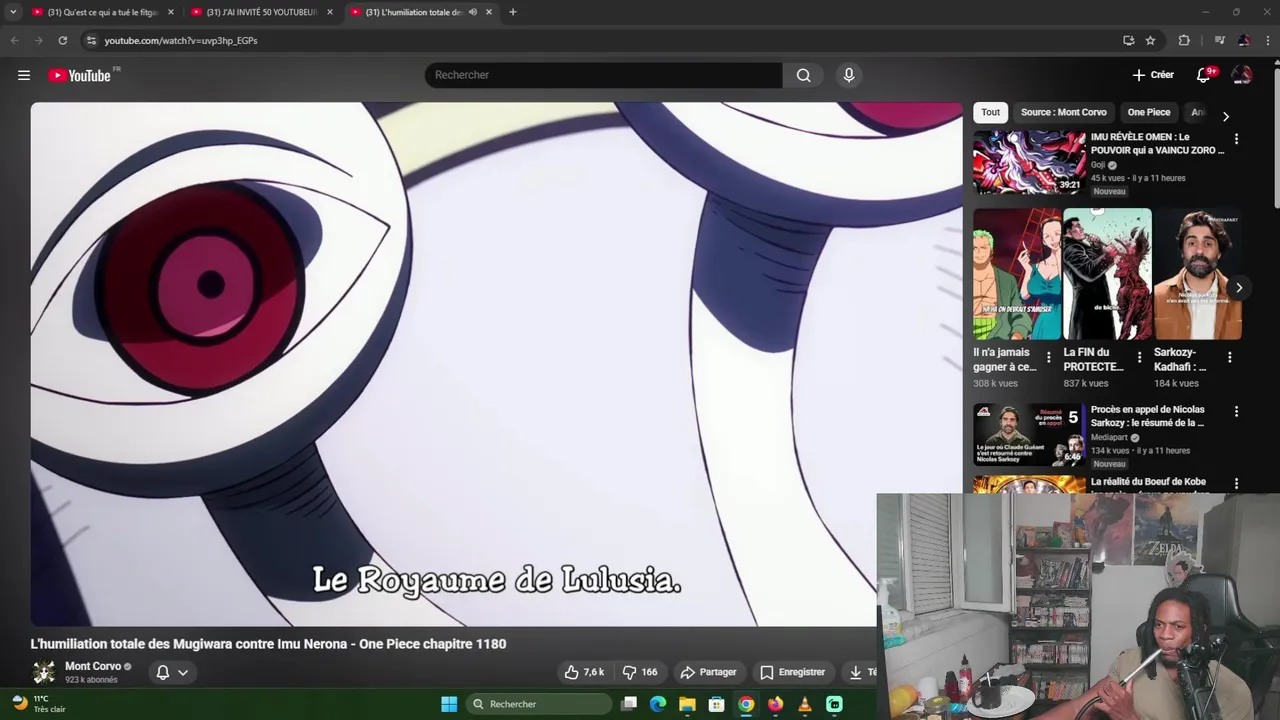Dislike the video (166)
The image size is (1280, 720).
[640, 672]
